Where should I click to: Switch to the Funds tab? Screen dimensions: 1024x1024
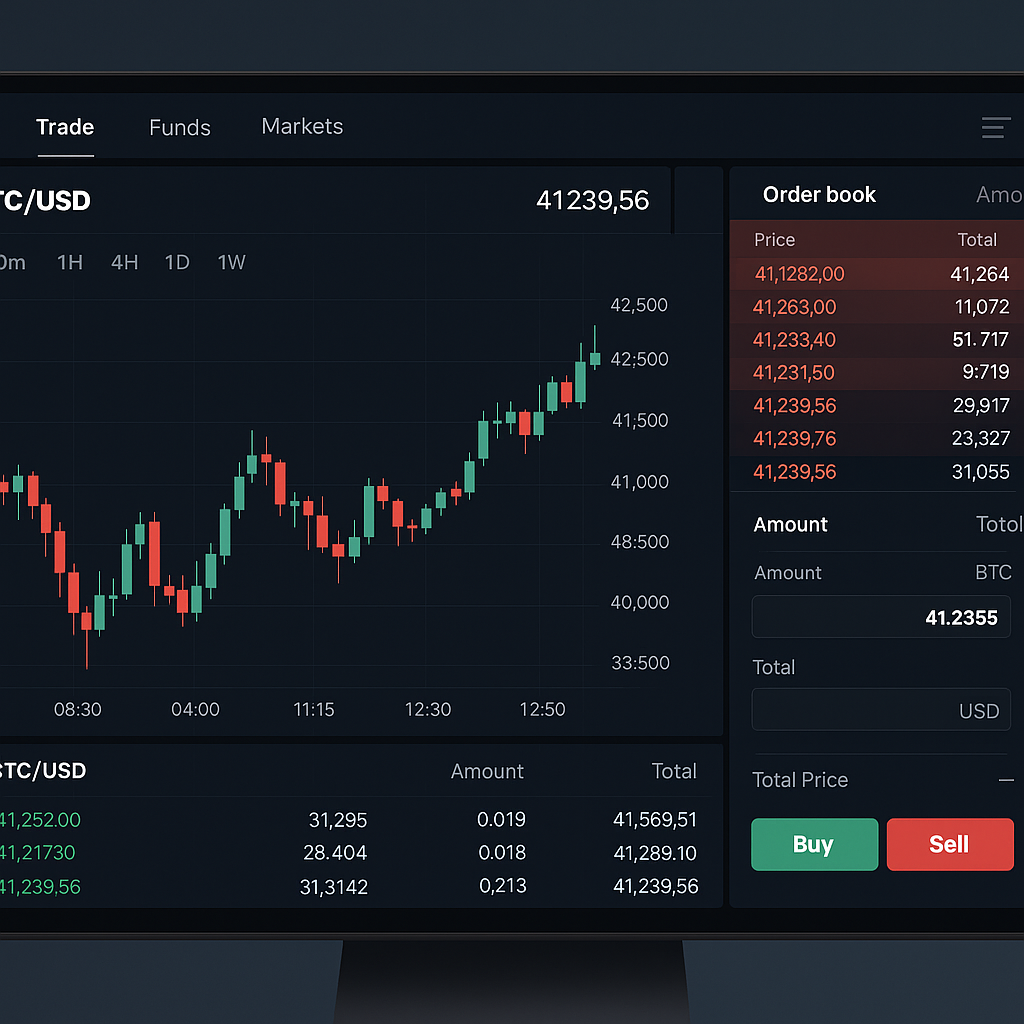[179, 127]
